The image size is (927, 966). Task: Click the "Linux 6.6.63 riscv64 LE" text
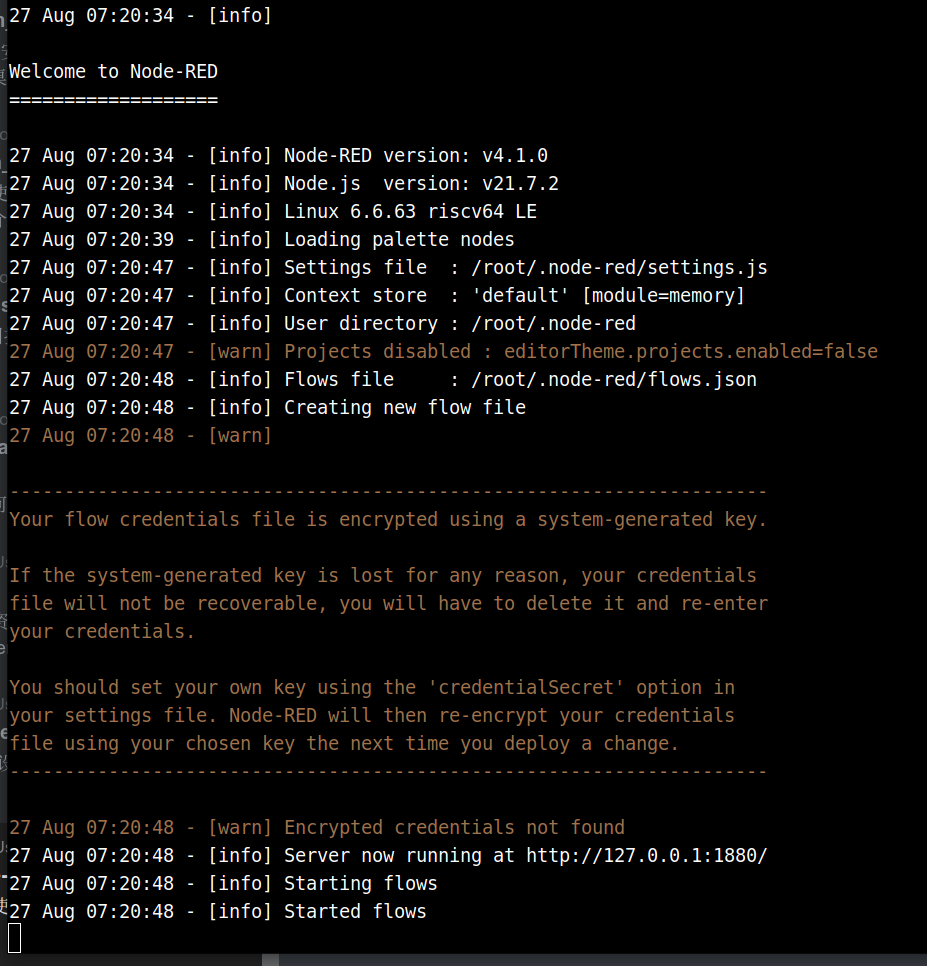pos(410,212)
